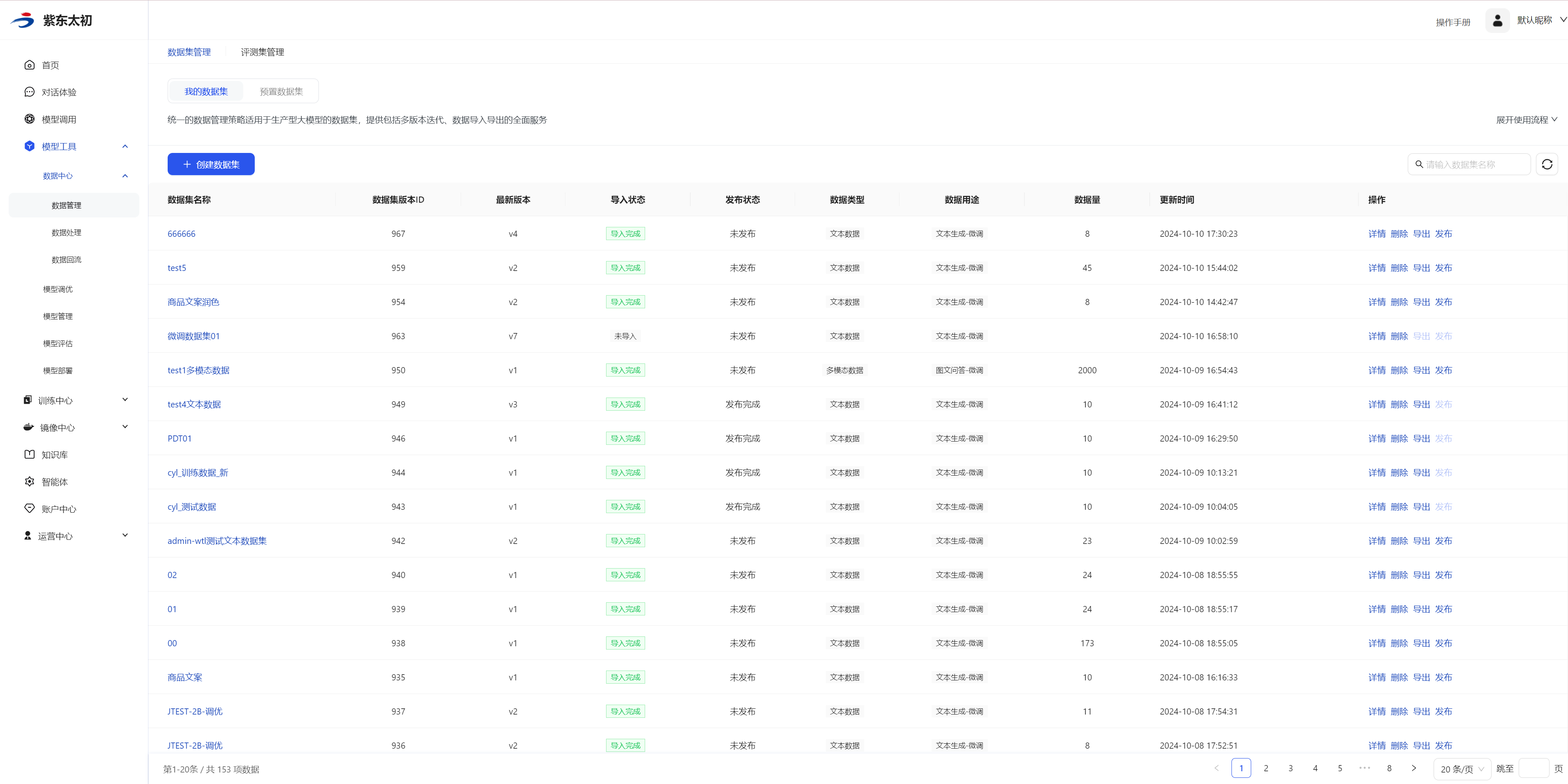
Task: Open the 20 条/页 page size dropdown
Action: click(1462, 769)
